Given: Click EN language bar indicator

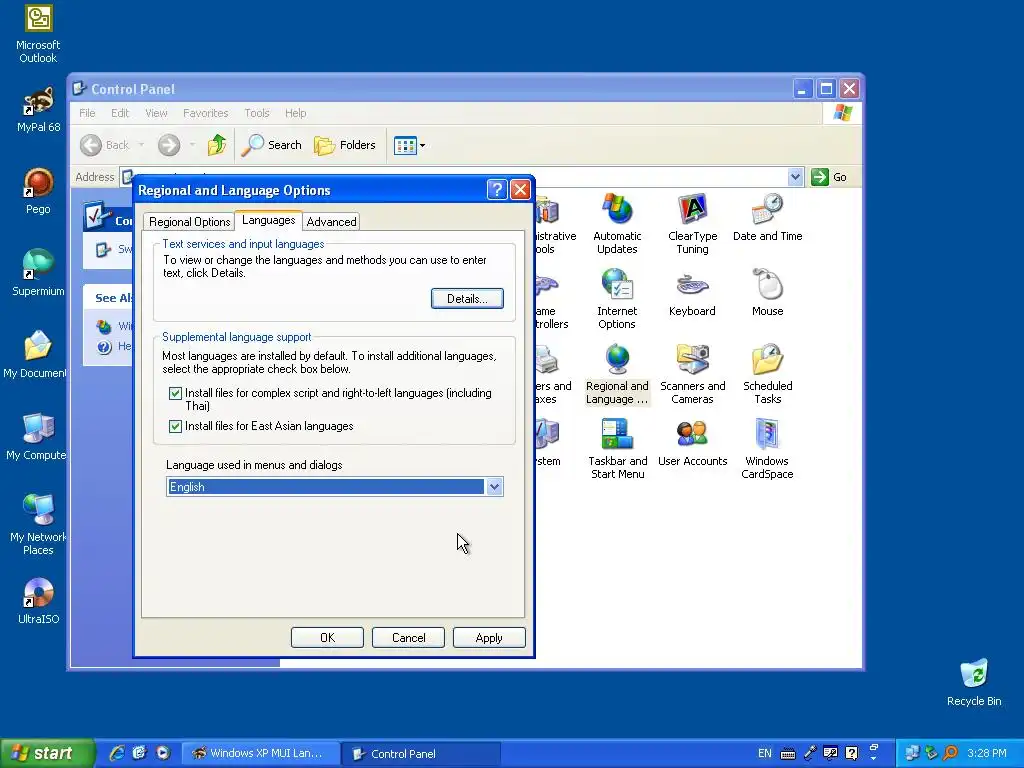Looking at the screenshot, I should coord(764,753).
